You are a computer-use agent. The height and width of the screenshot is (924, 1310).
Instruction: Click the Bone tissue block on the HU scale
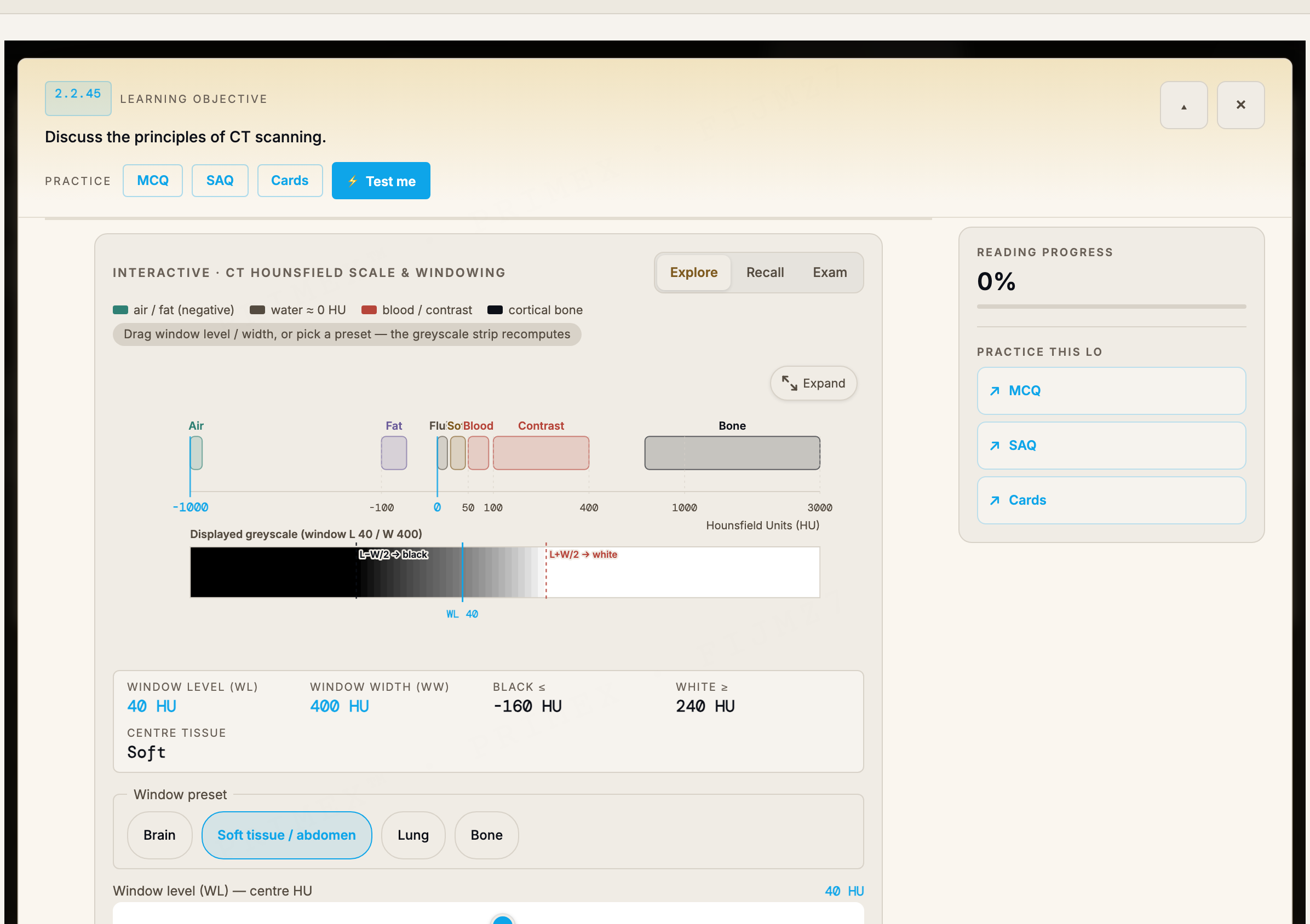point(732,453)
